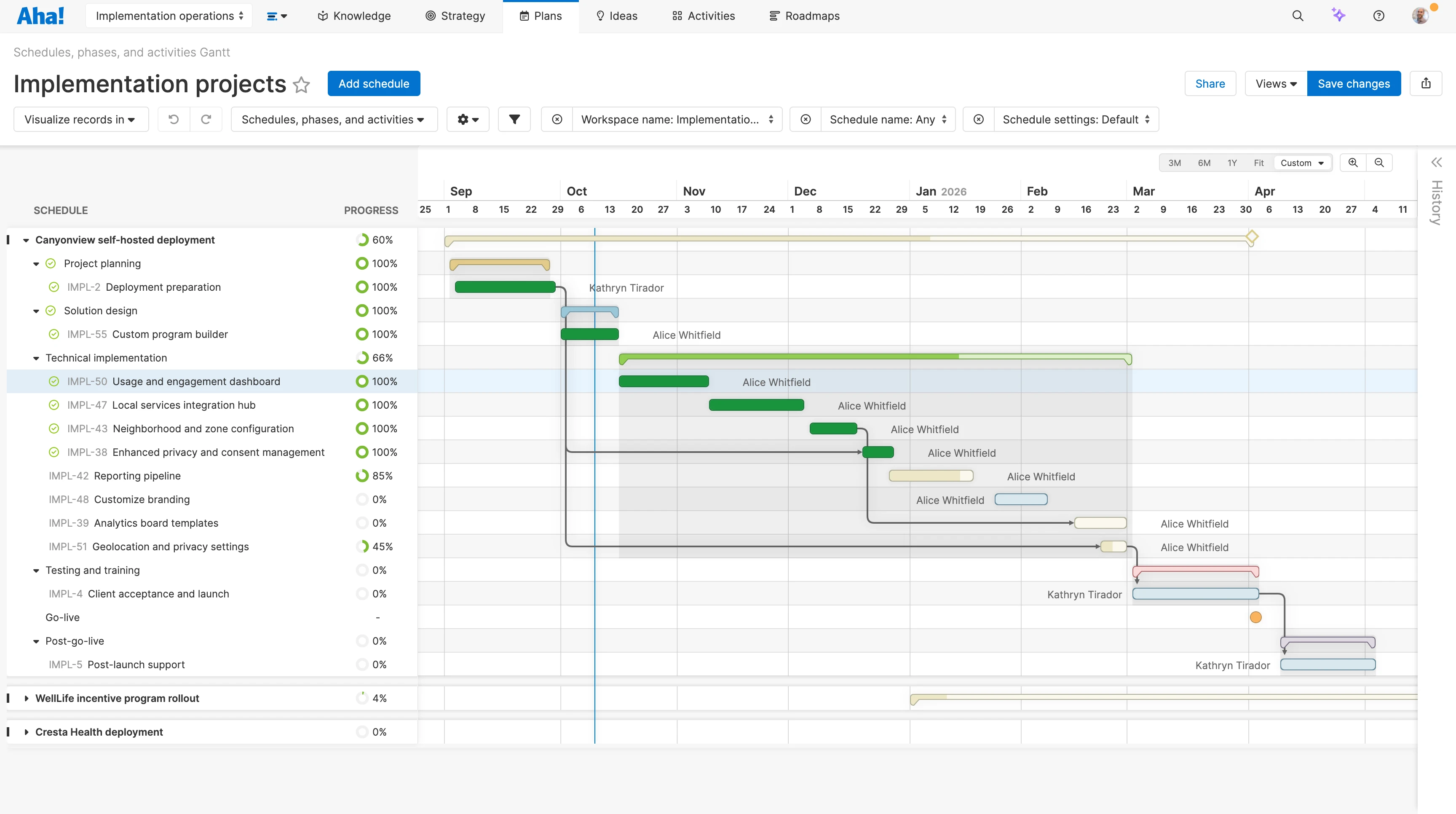Viewport: 1456px width, 814px height.
Task: Click the undo arrow icon
Action: [x=173, y=119]
